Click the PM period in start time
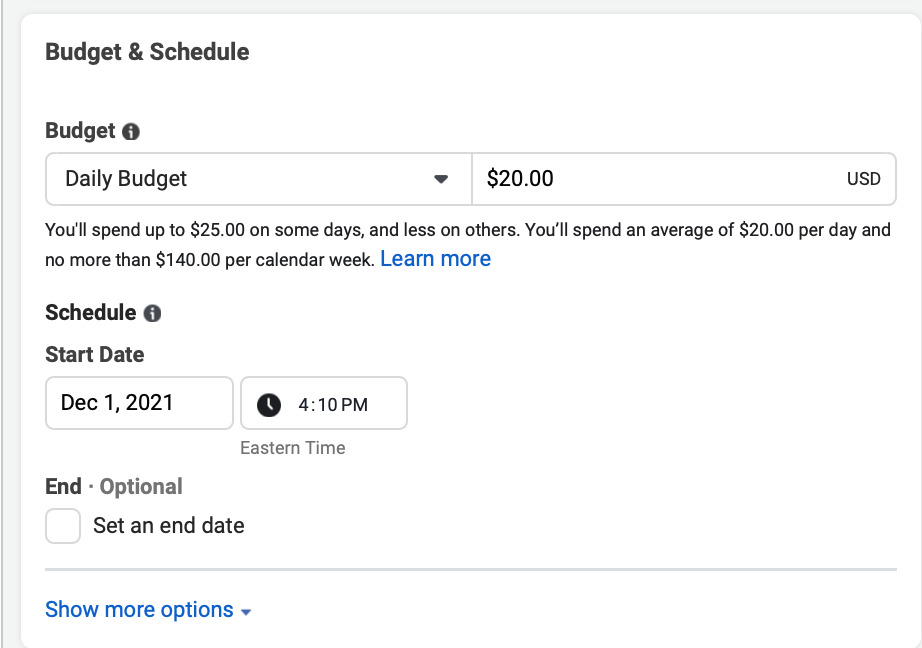This screenshot has height=648, width=922. click(355, 405)
